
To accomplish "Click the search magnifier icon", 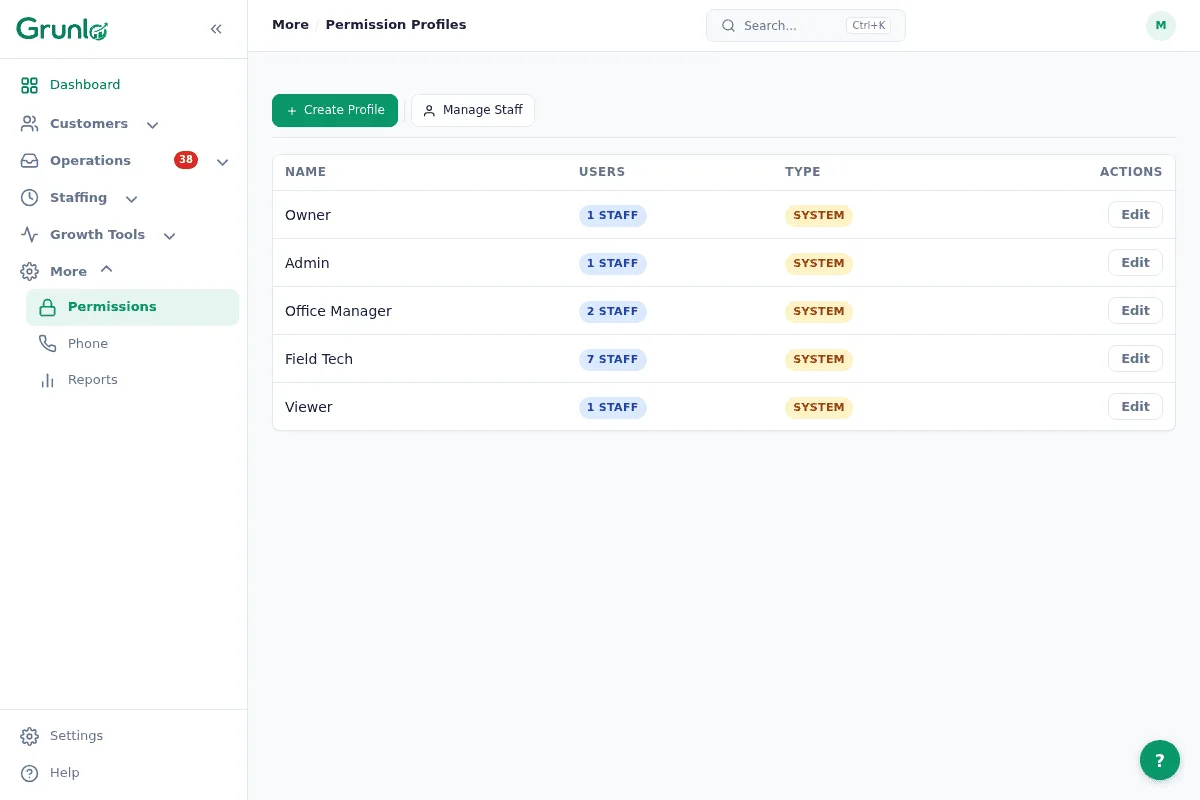I will click(728, 26).
